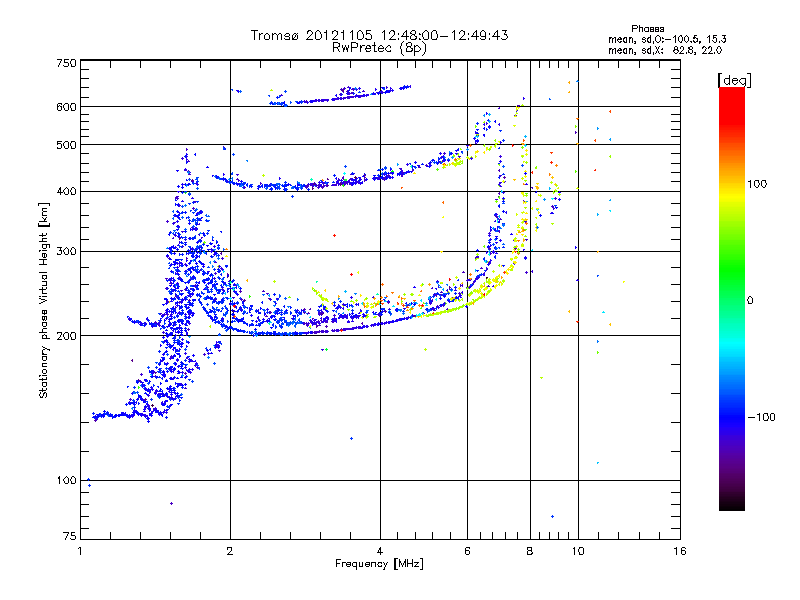Click the 'Phases' header text
Viewport: 800px width, 600px height.
tap(647, 29)
